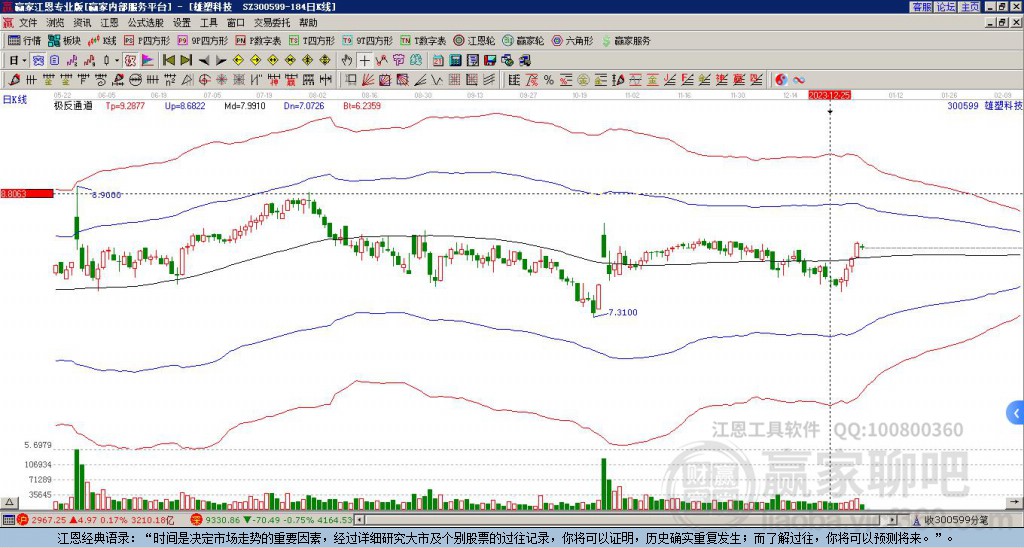Open the 赢家轮 tool
This screenshot has width=1024, height=548.
pos(523,40)
